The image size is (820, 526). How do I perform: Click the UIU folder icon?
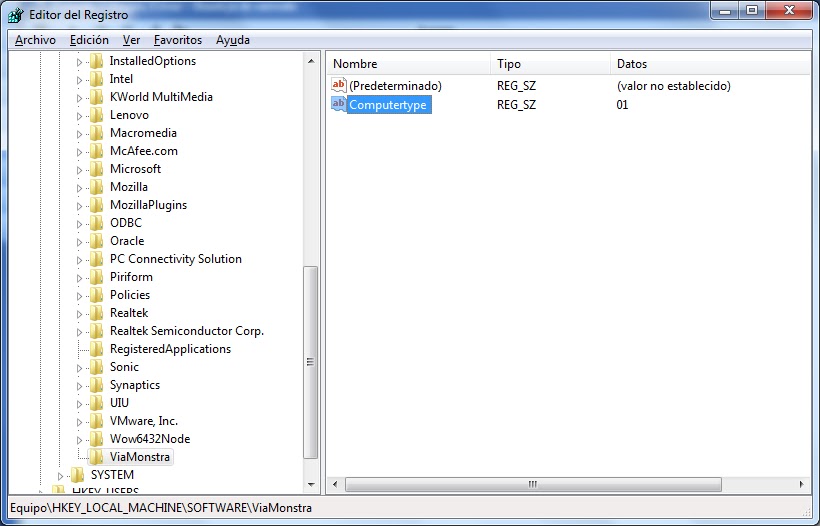click(96, 403)
